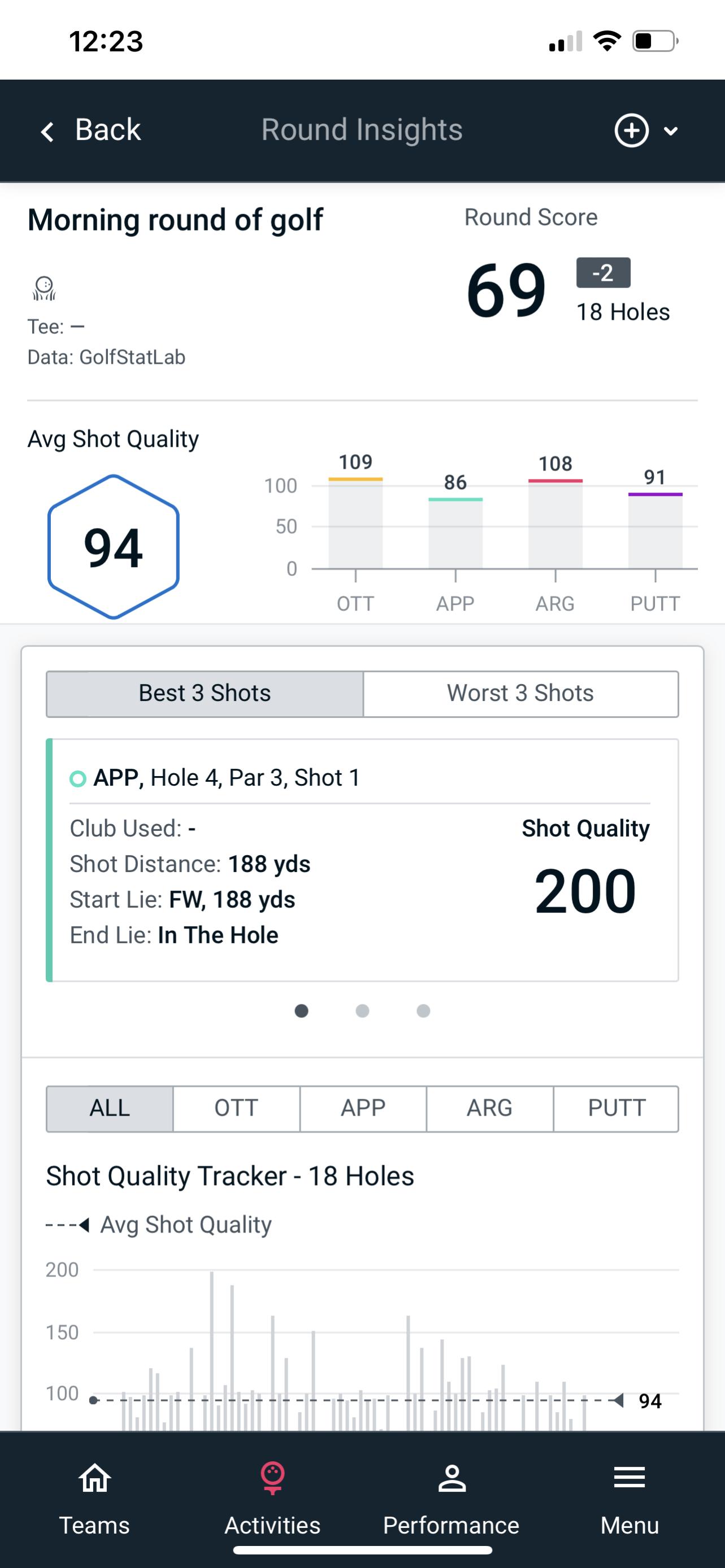Expand the dropdown chevron beside plus icon

(x=671, y=131)
